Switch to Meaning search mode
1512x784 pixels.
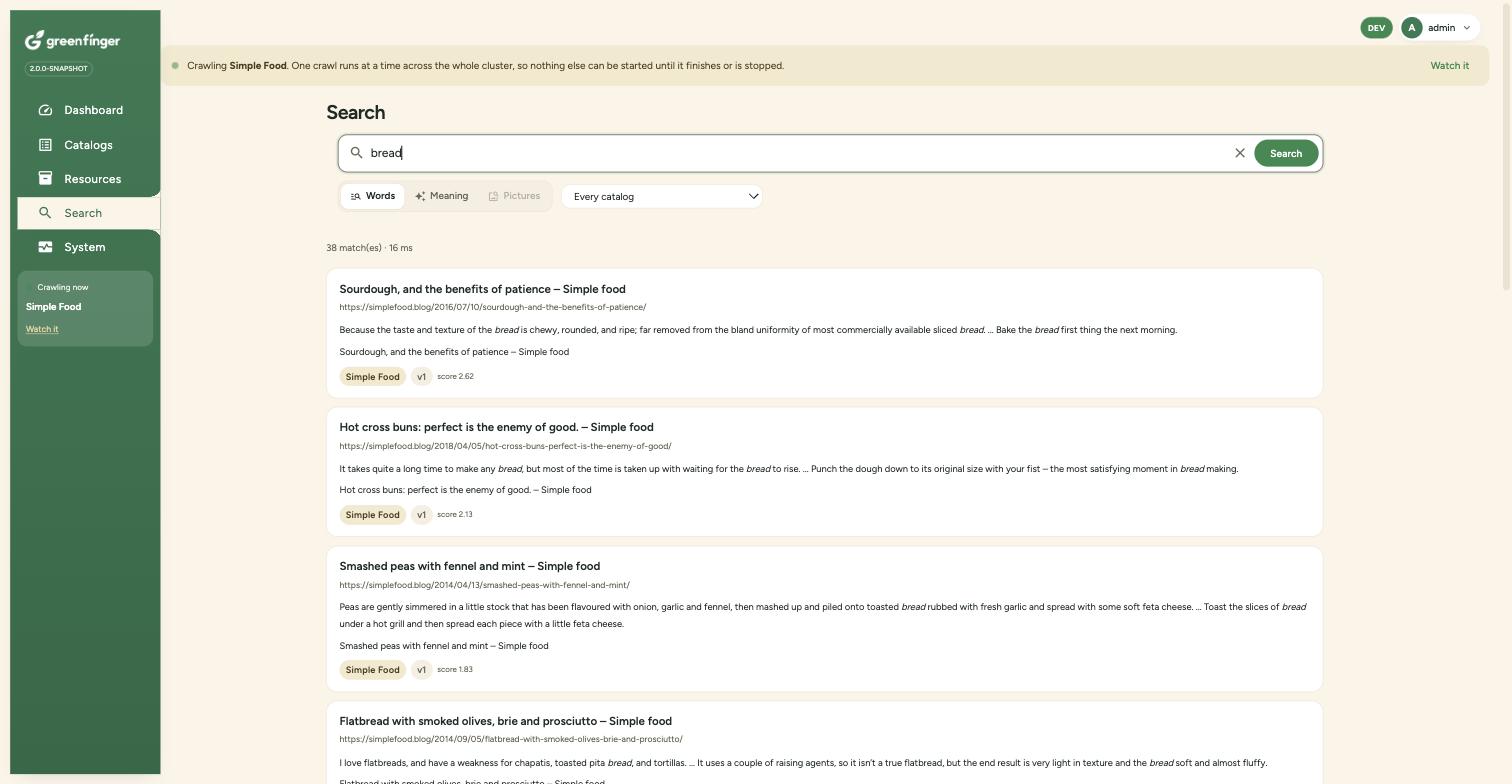[x=442, y=196]
